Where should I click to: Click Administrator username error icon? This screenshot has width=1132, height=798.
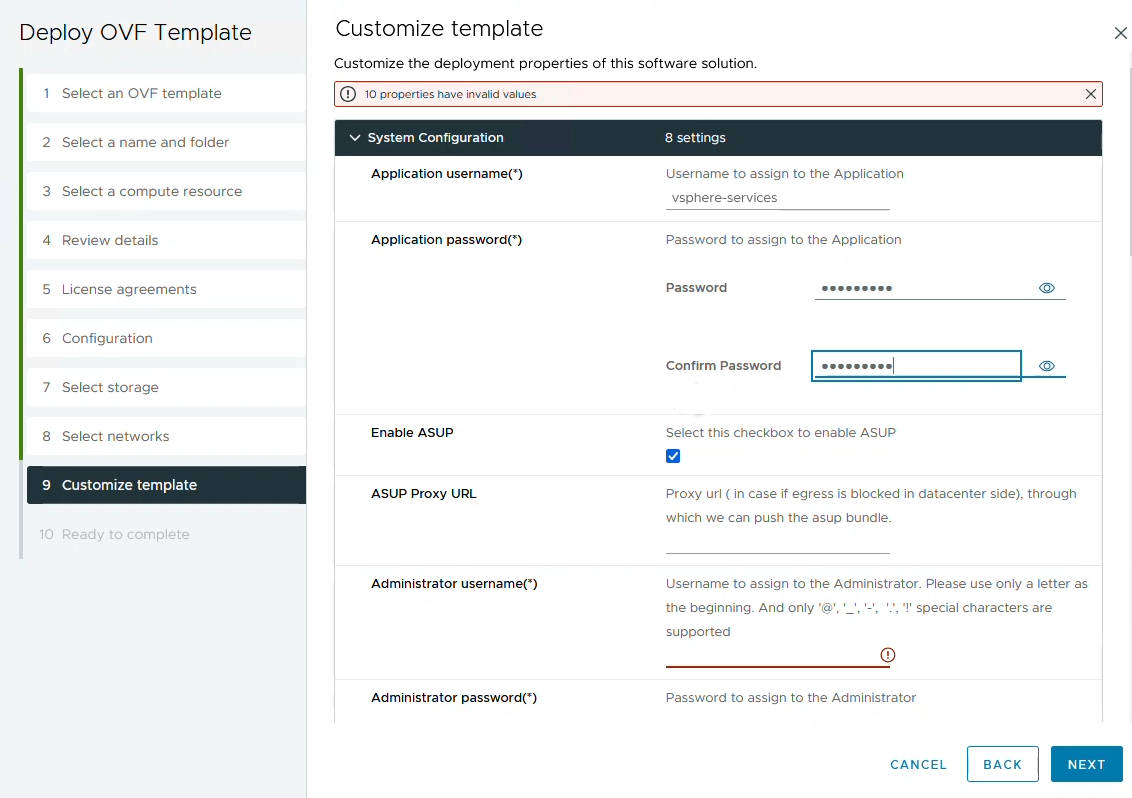pos(888,655)
